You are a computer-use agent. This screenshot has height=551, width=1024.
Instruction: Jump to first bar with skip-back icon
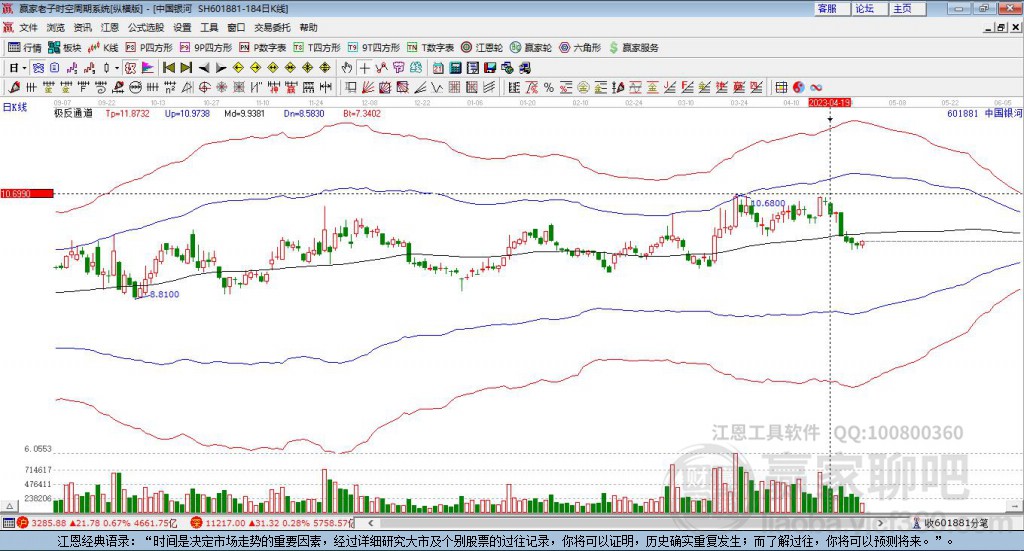(168, 68)
